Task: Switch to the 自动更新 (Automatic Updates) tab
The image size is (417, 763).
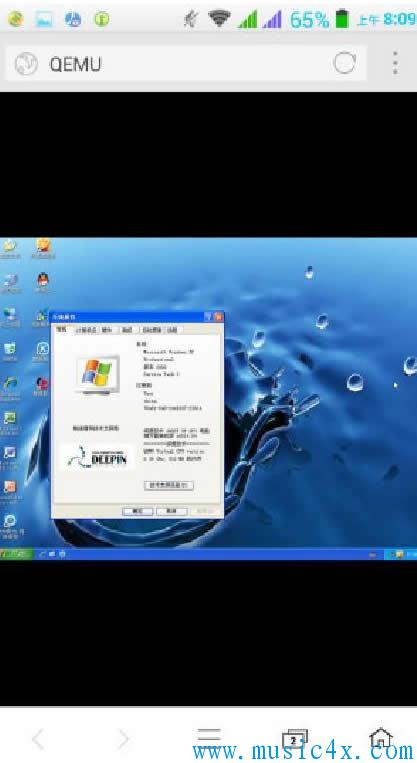Action: pyautogui.click(x=151, y=330)
